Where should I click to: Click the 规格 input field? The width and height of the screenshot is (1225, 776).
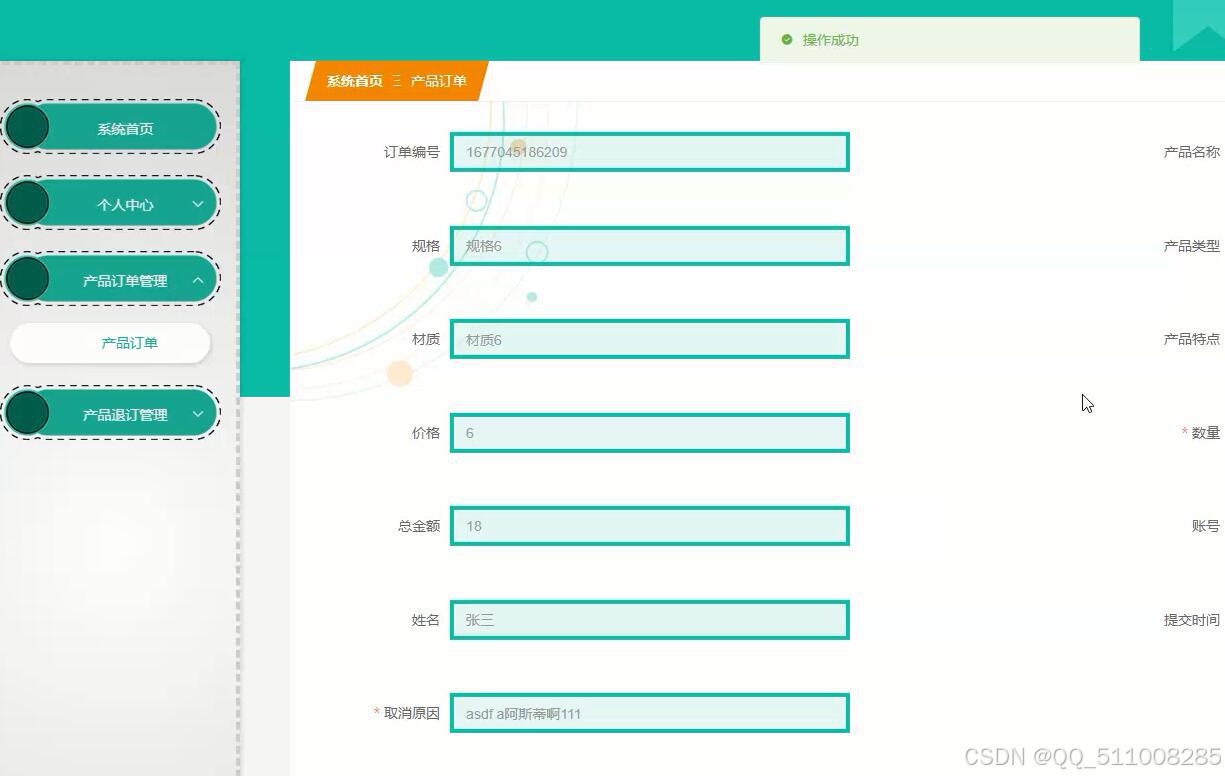coord(650,246)
